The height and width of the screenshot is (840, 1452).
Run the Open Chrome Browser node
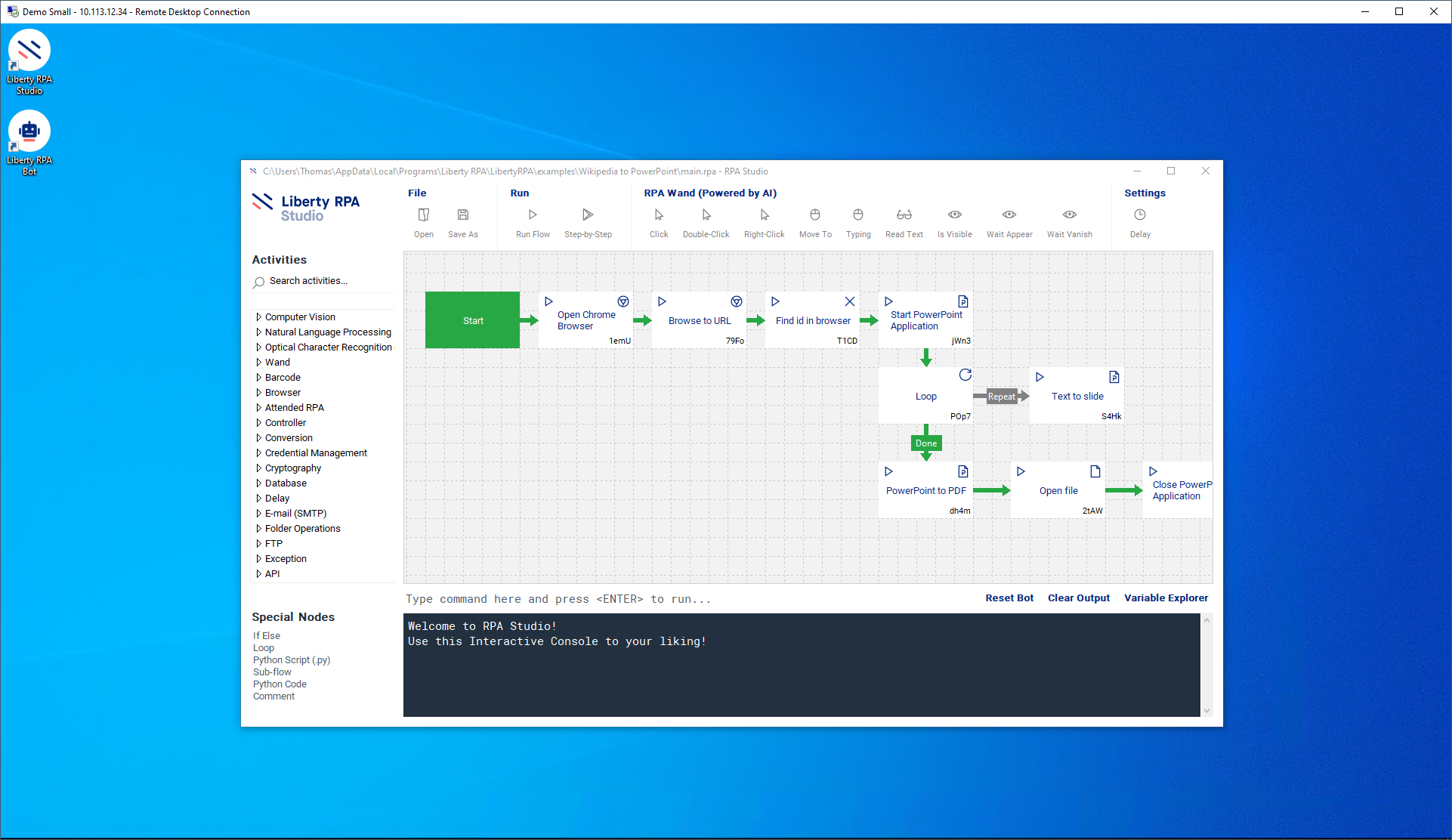(548, 301)
